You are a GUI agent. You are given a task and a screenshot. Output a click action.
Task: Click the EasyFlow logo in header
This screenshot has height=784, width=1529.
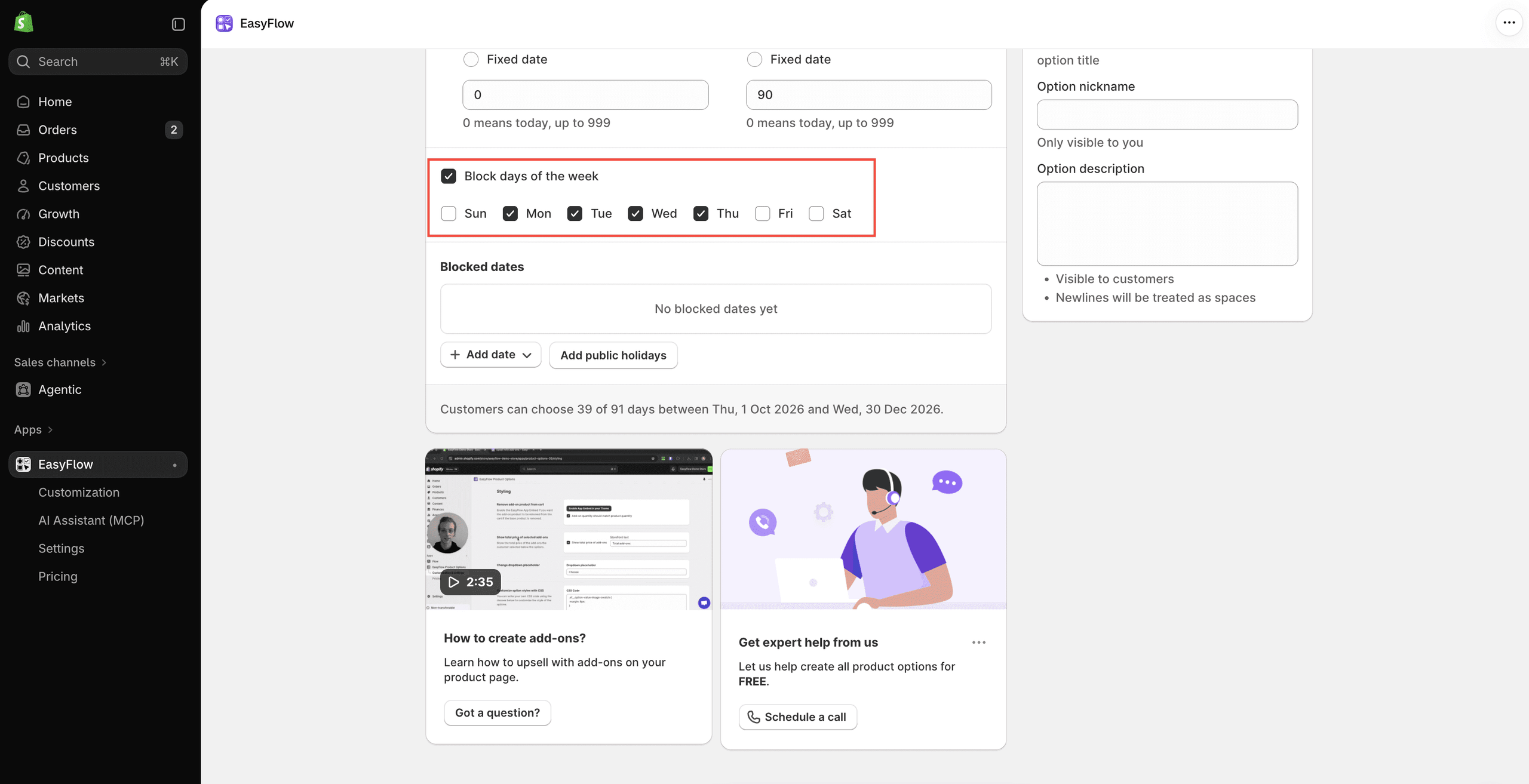coord(224,23)
